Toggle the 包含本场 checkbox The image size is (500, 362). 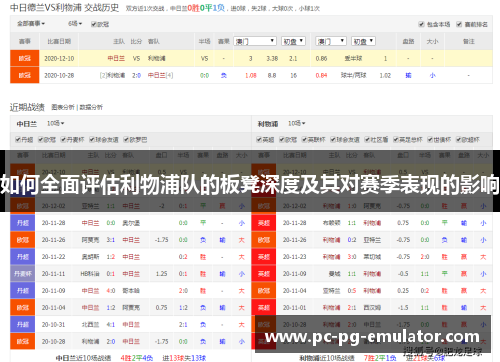pyautogui.click(x=421, y=24)
